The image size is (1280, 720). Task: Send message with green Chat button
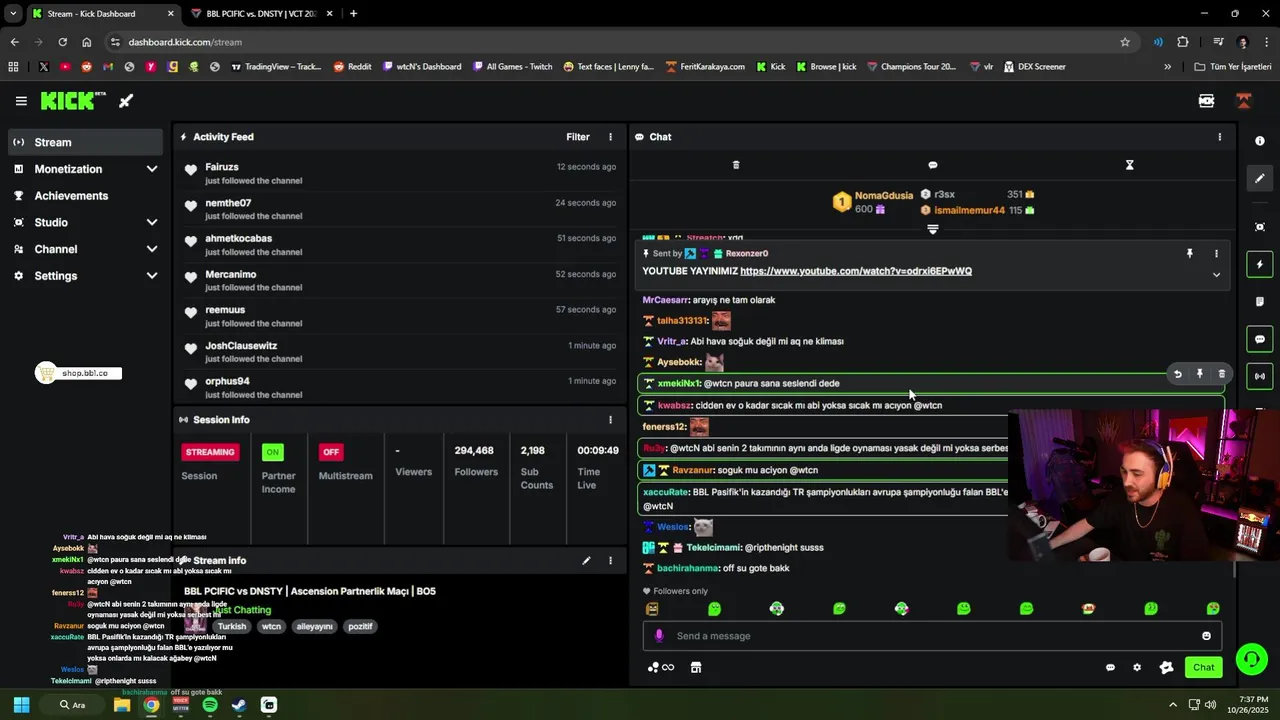tap(1204, 668)
